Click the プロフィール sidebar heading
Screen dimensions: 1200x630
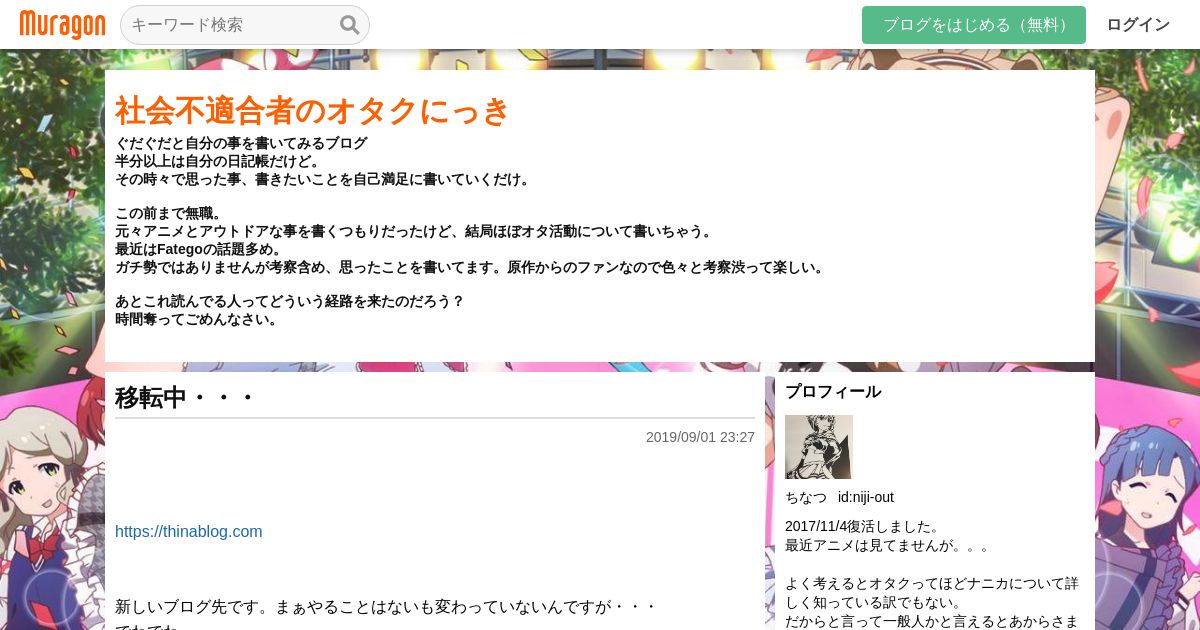[833, 391]
